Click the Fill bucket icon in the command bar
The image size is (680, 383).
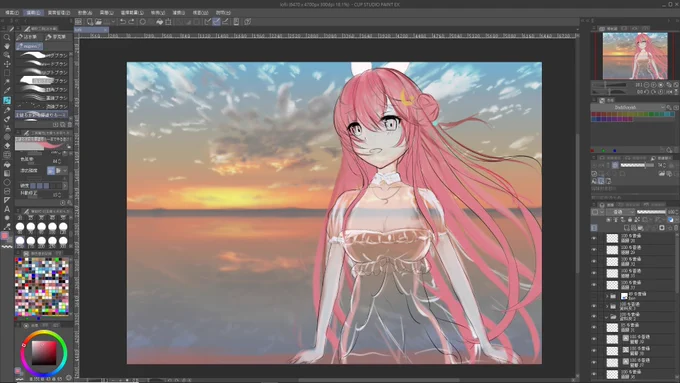(160, 22)
